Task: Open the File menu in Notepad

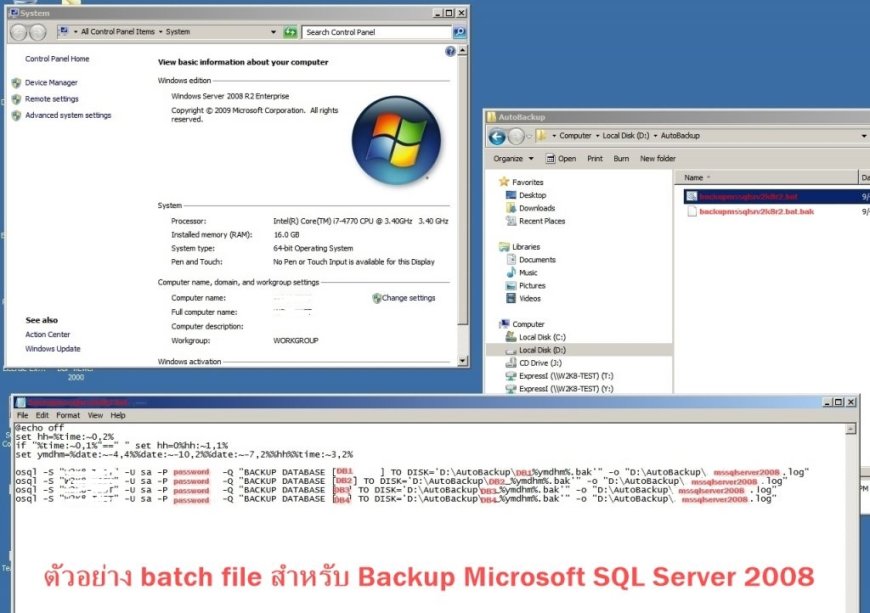Action: (22, 415)
